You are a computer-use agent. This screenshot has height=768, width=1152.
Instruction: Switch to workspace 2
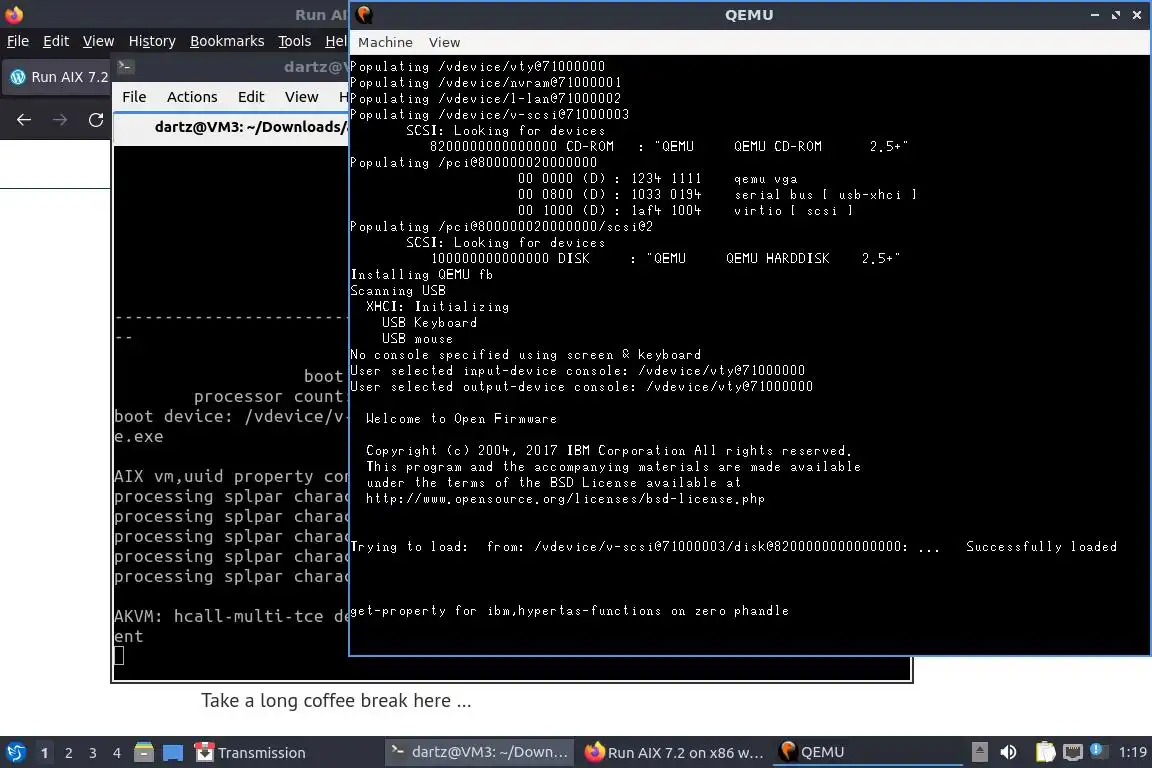pos(68,753)
